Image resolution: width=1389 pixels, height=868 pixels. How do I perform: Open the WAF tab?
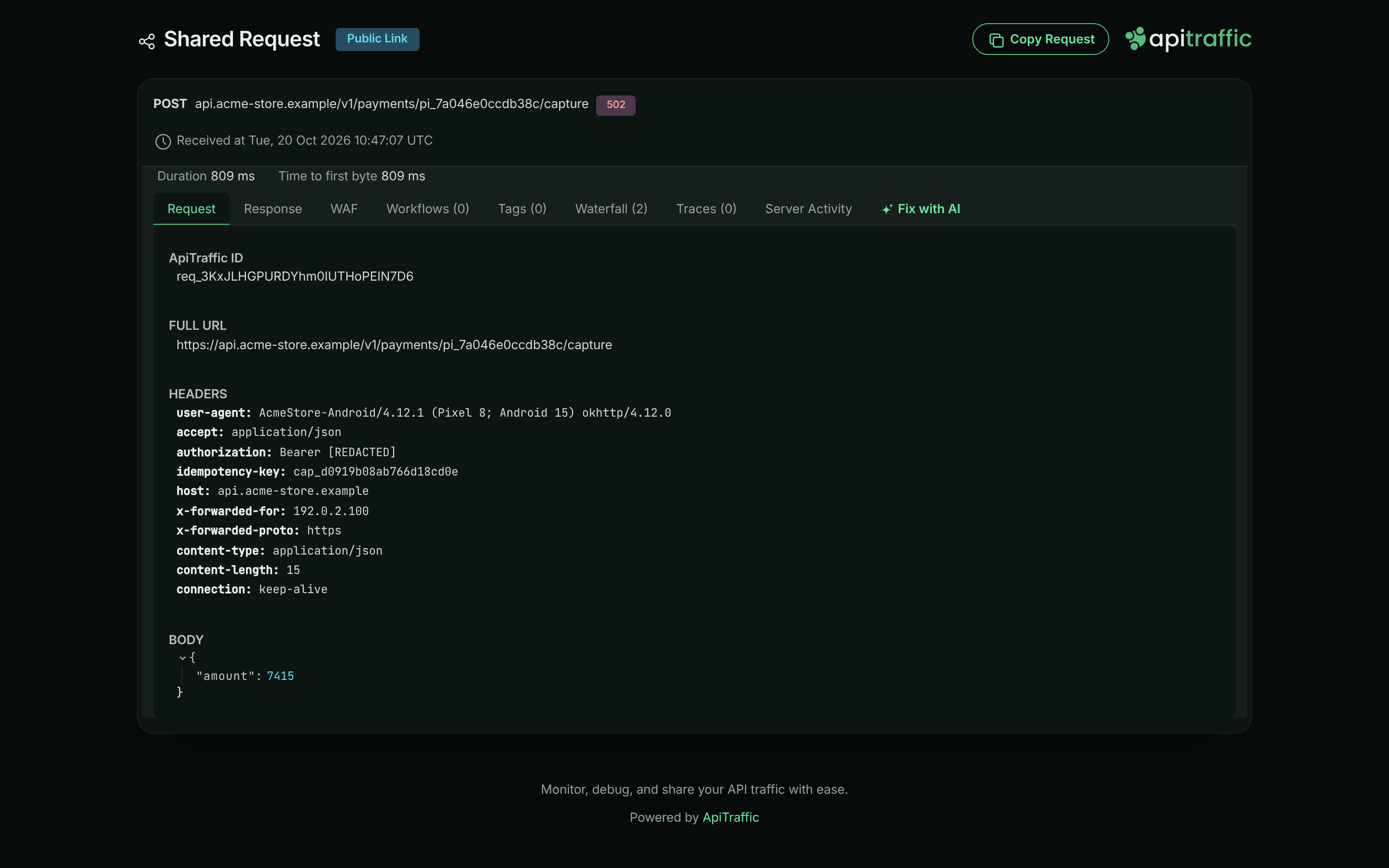(344, 209)
